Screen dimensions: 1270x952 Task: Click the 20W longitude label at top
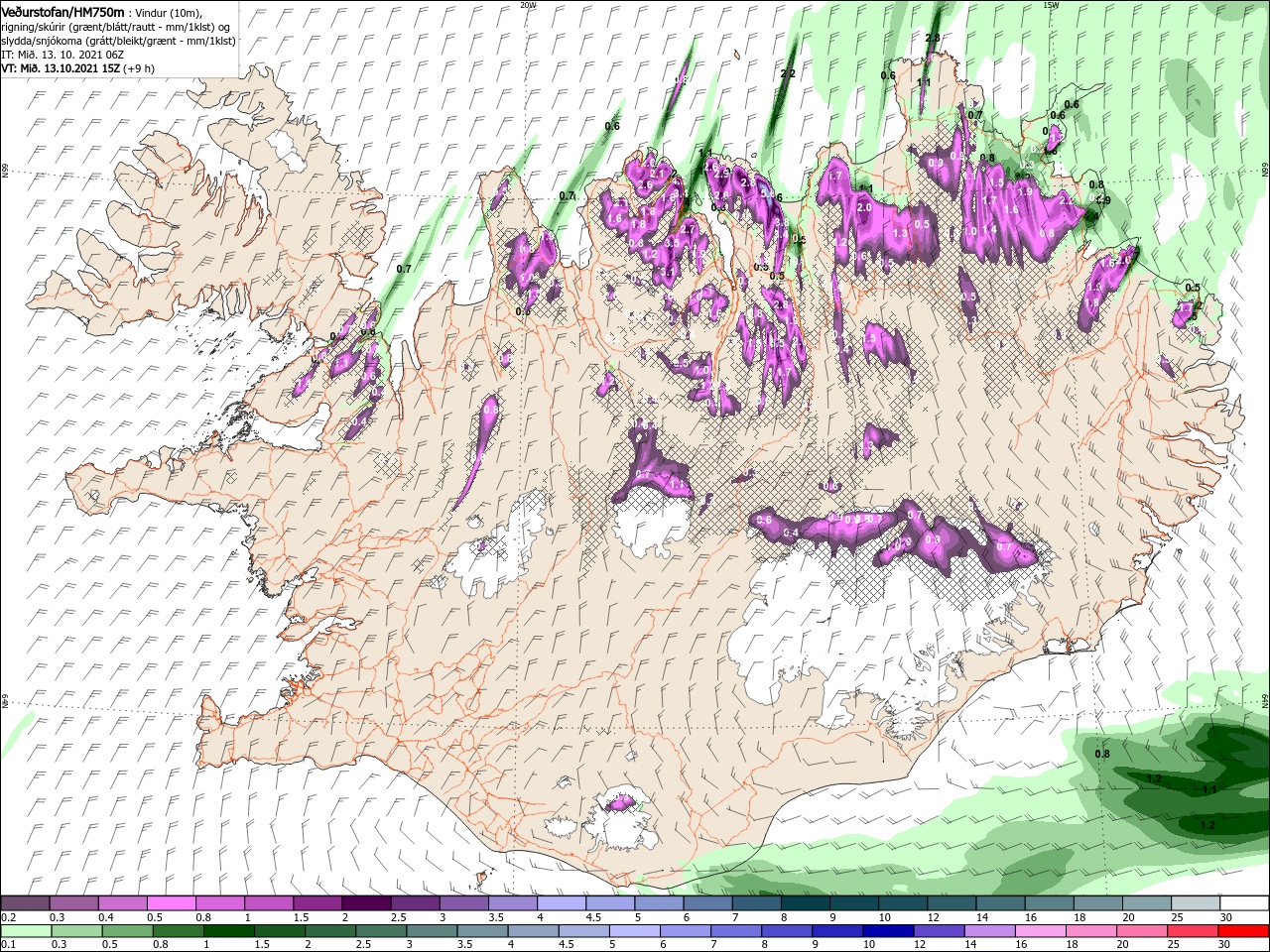(x=529, y=4)
